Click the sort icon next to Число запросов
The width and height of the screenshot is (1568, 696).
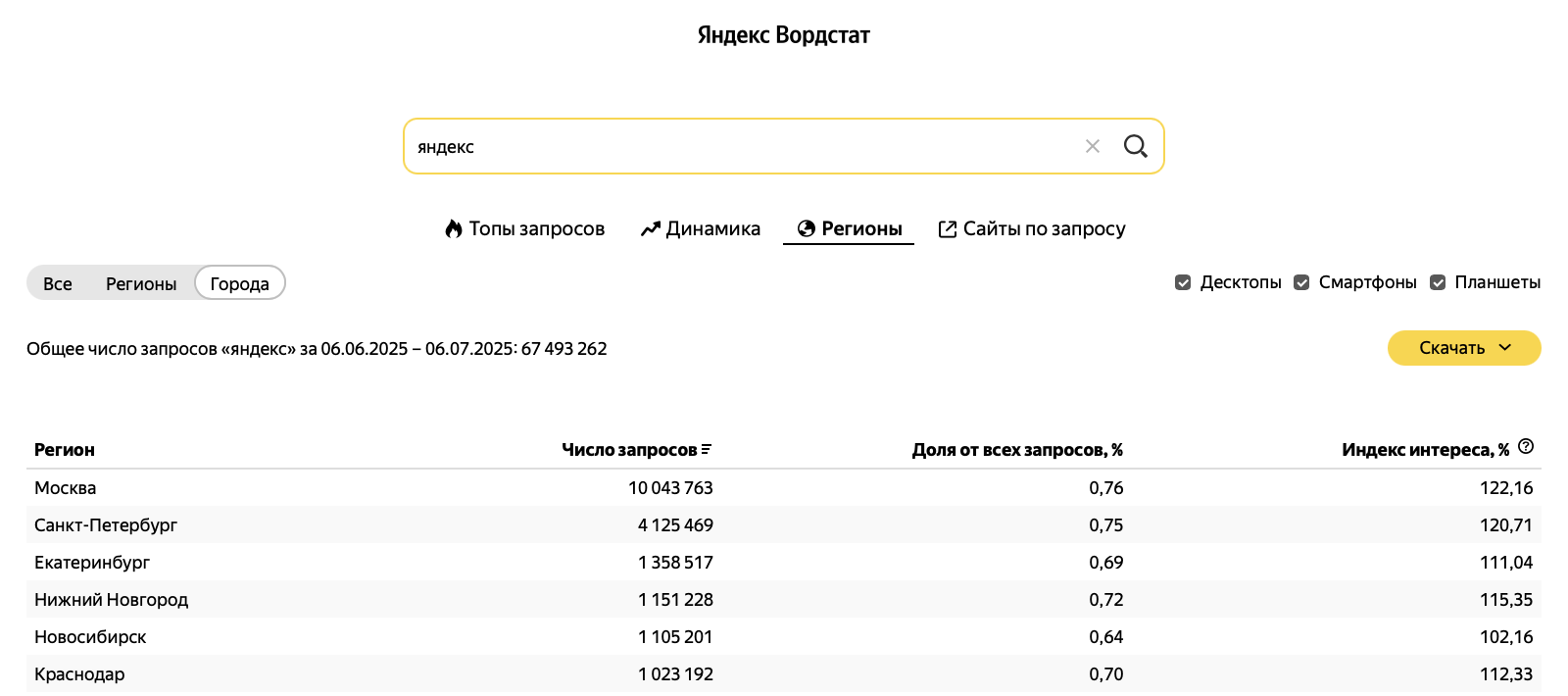pos(707,450)
